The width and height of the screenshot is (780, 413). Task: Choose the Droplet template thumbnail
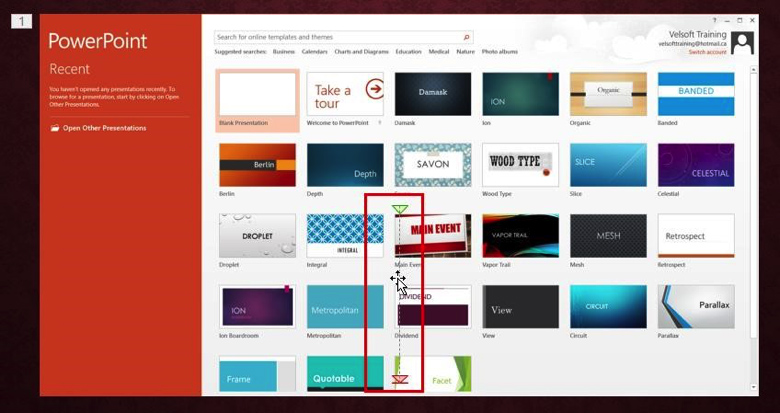point(257,236)
